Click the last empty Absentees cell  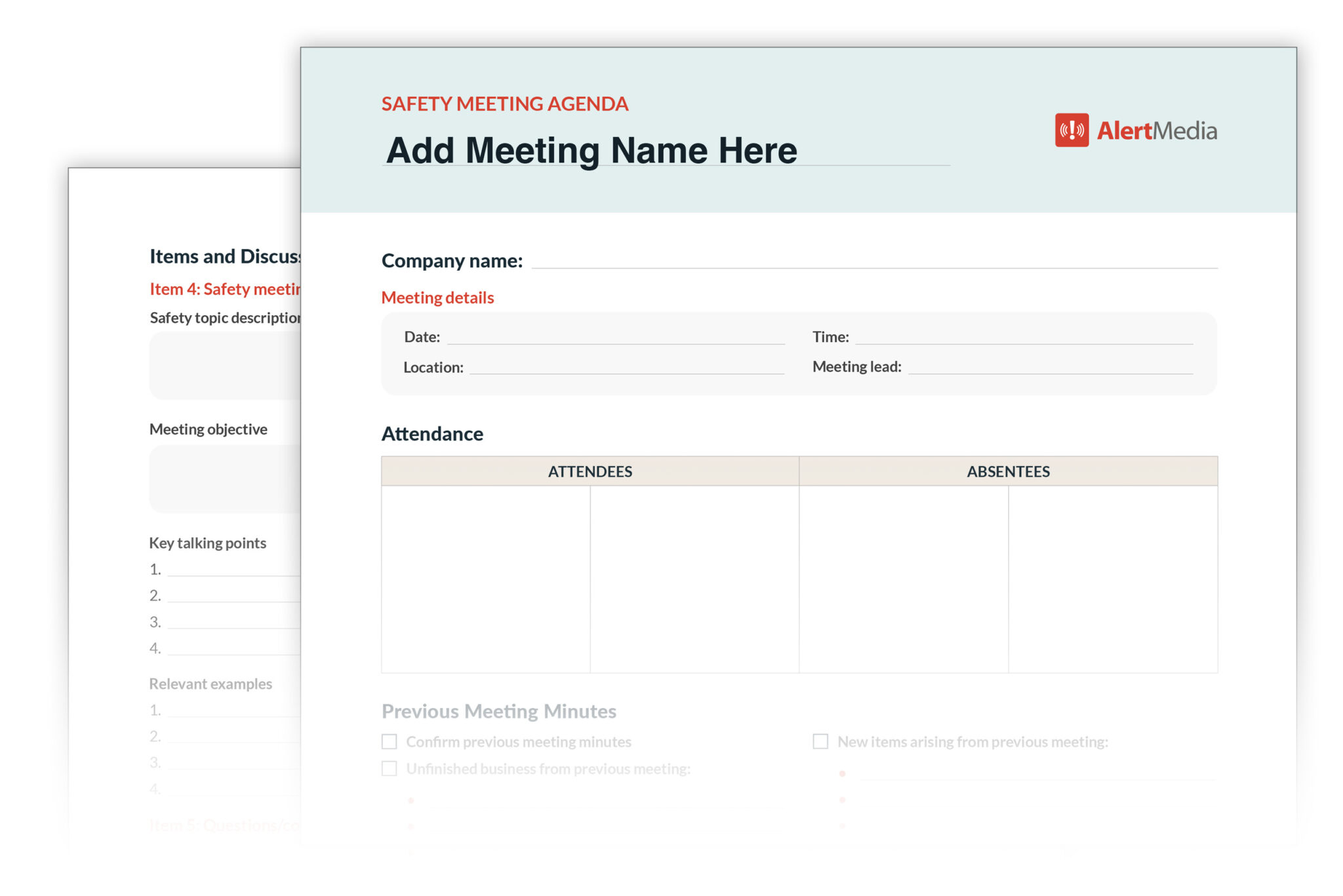pyautogui.click(x=1112, y=579)
